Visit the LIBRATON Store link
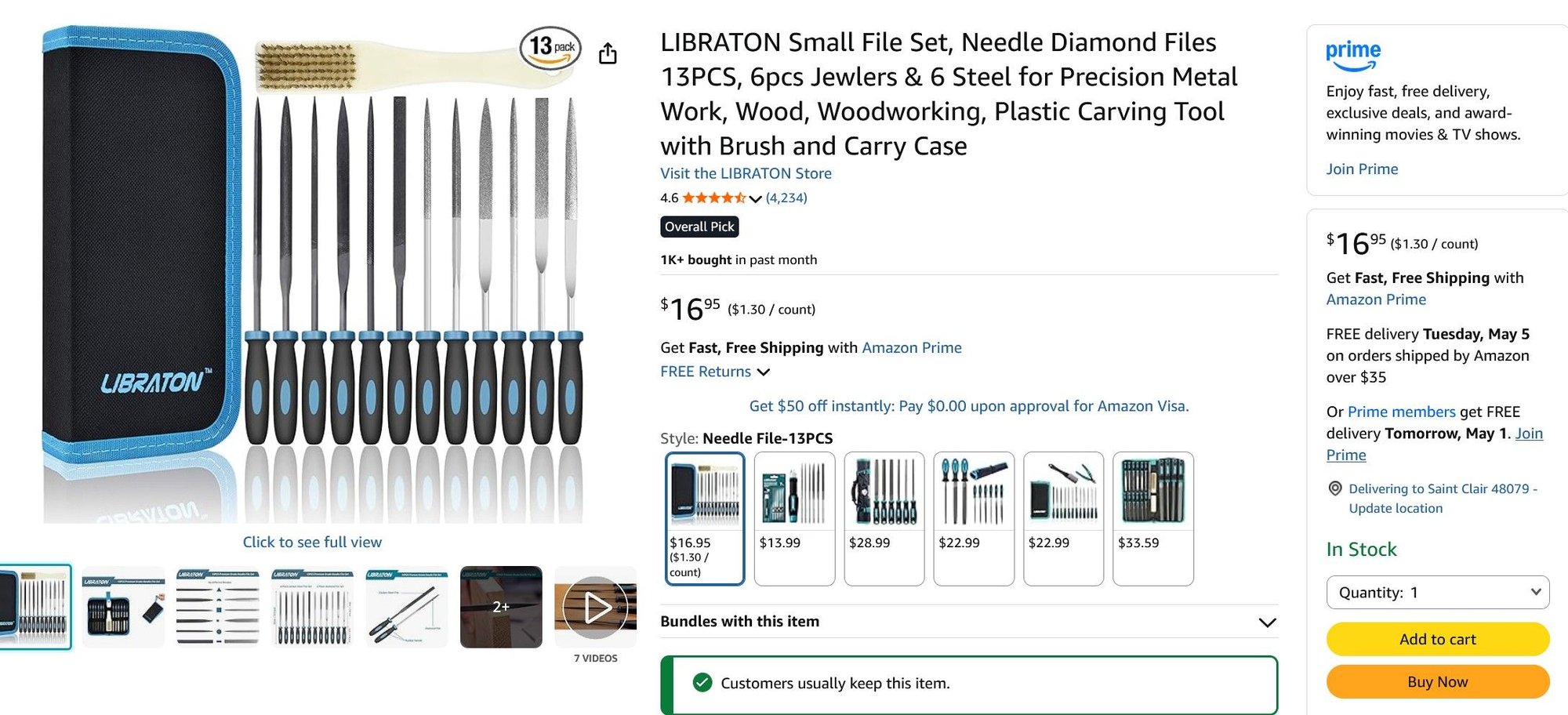Viewport: 1568px width, 715px height. [746, 173]
